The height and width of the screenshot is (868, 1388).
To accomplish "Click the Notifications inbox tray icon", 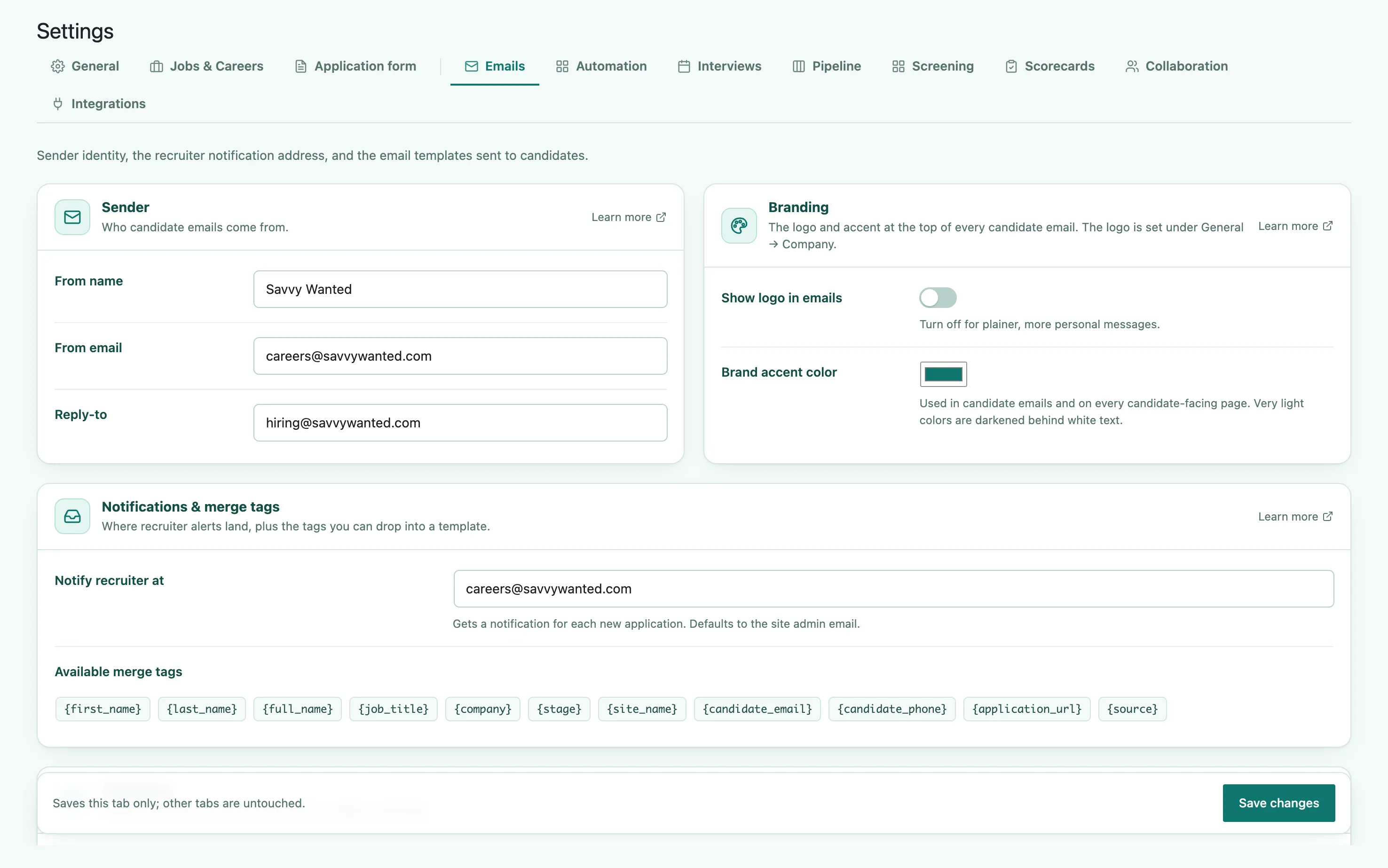I will coord(72,516).
